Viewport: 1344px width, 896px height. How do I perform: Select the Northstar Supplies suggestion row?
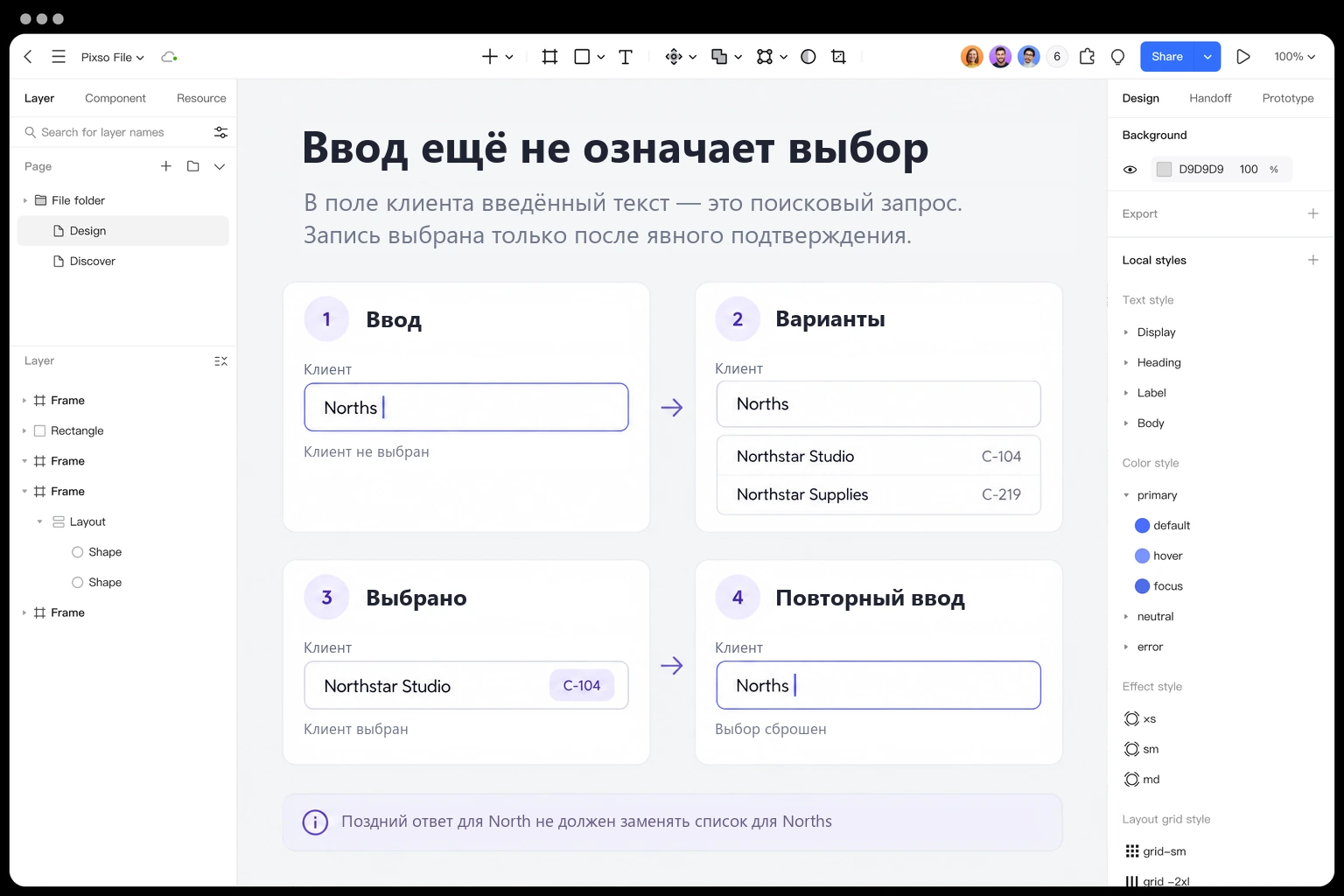pos(878,495)
